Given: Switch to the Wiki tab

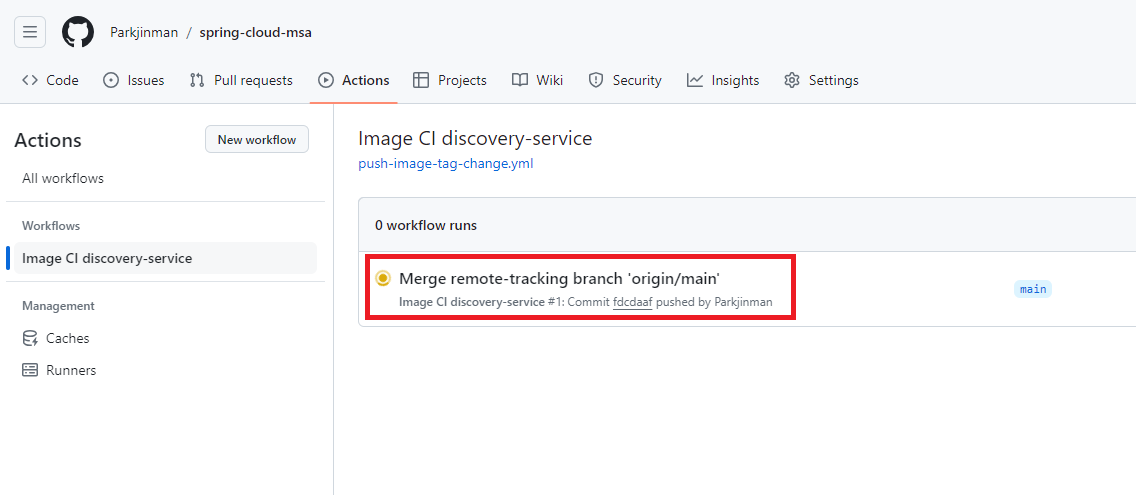Looking at the screenshot, I should [x=537, y=80].
